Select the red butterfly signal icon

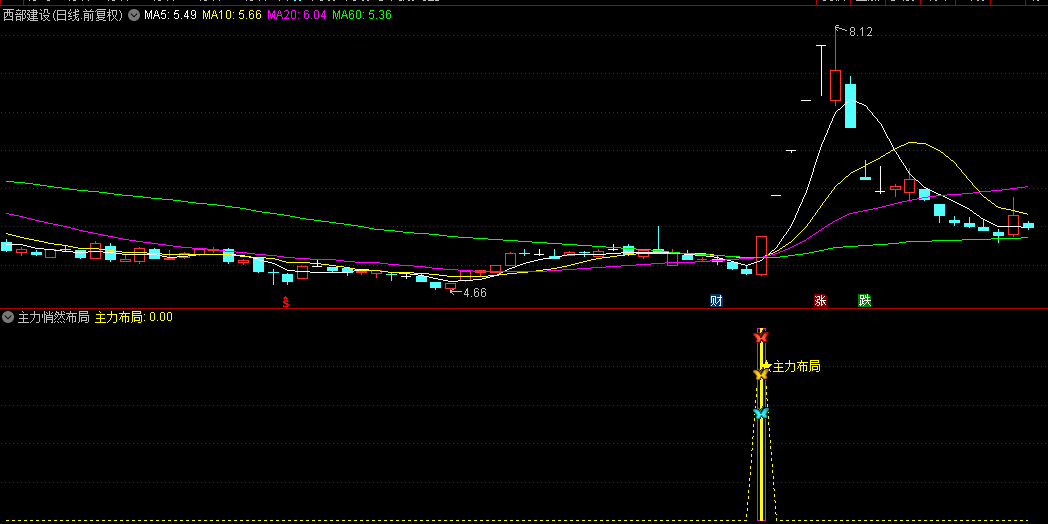tap(761, 337)
